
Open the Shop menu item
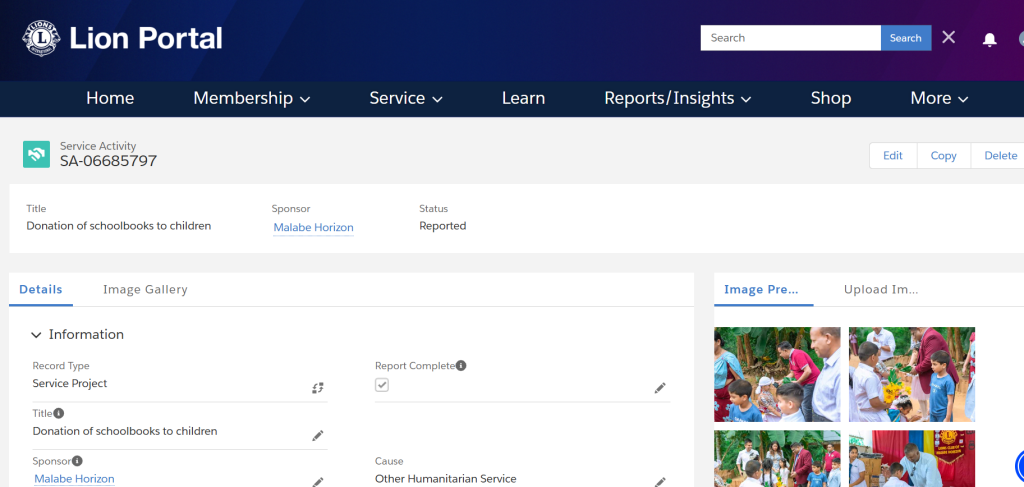pos(831,99)
